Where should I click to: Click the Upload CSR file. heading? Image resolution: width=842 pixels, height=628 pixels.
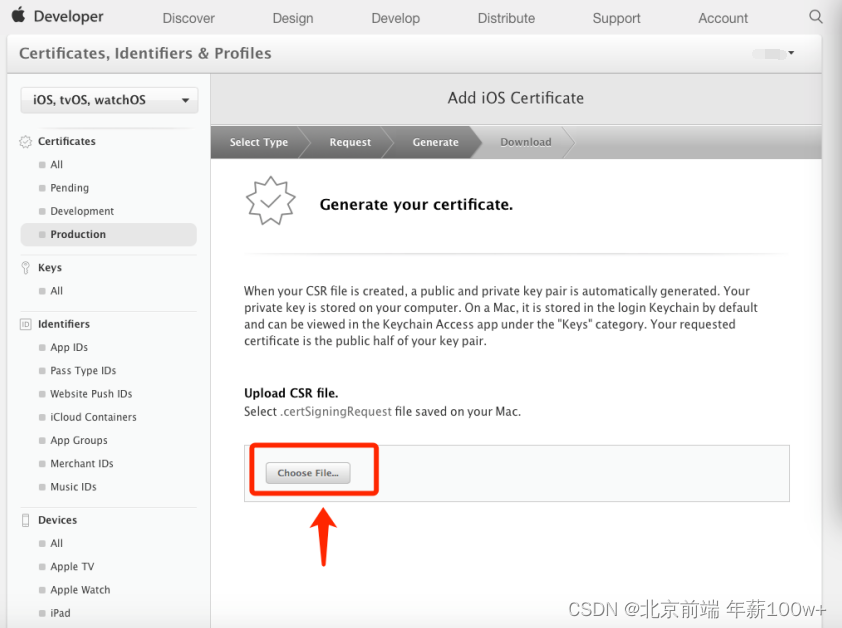291,393
